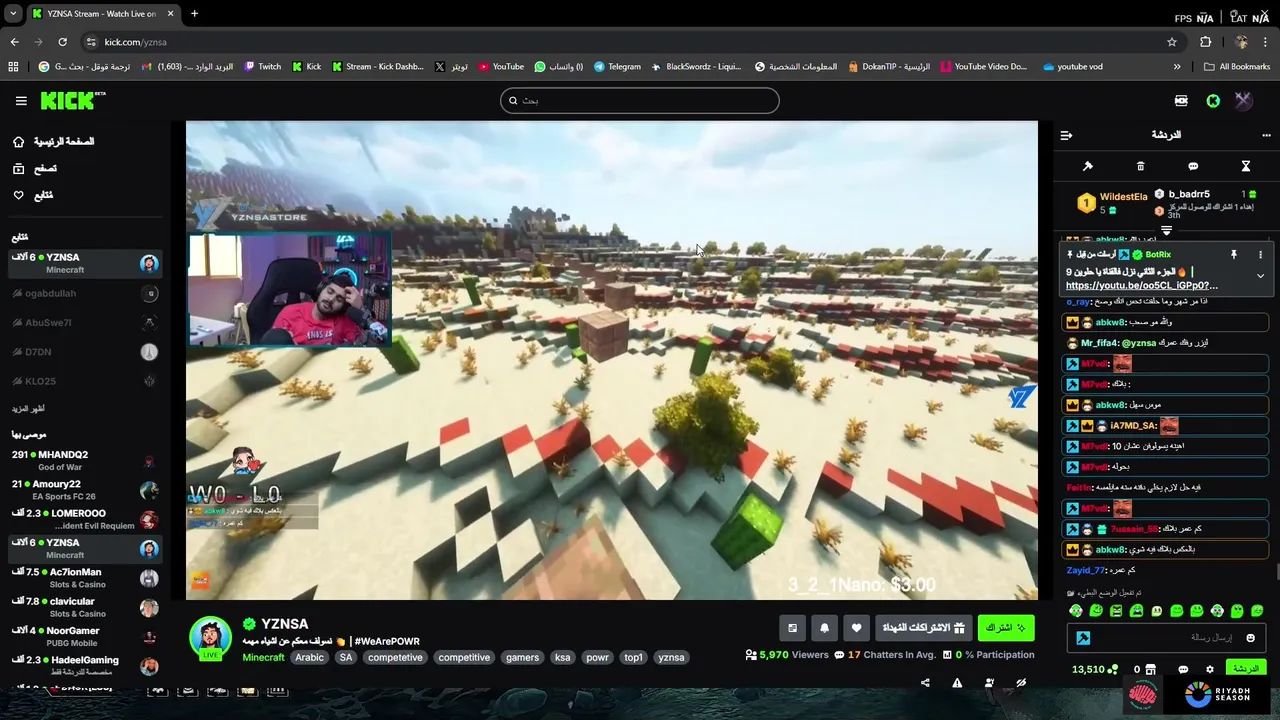This screenshot has height=720, width=1280.
Task: Collapse the pinned BotRix message chevron
Action: point(1260,275)
